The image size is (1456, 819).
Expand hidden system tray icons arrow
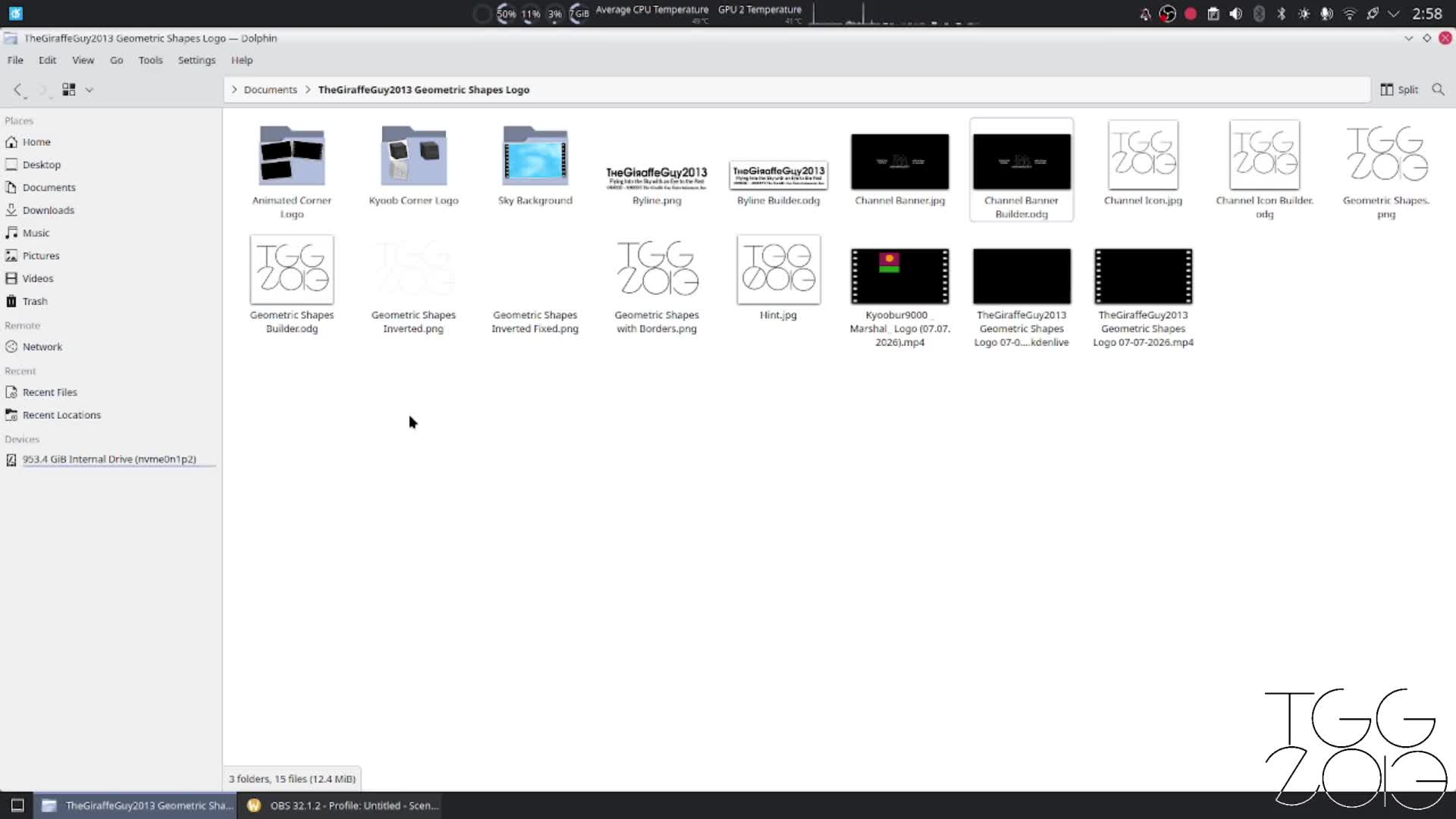coord(1394,14)
